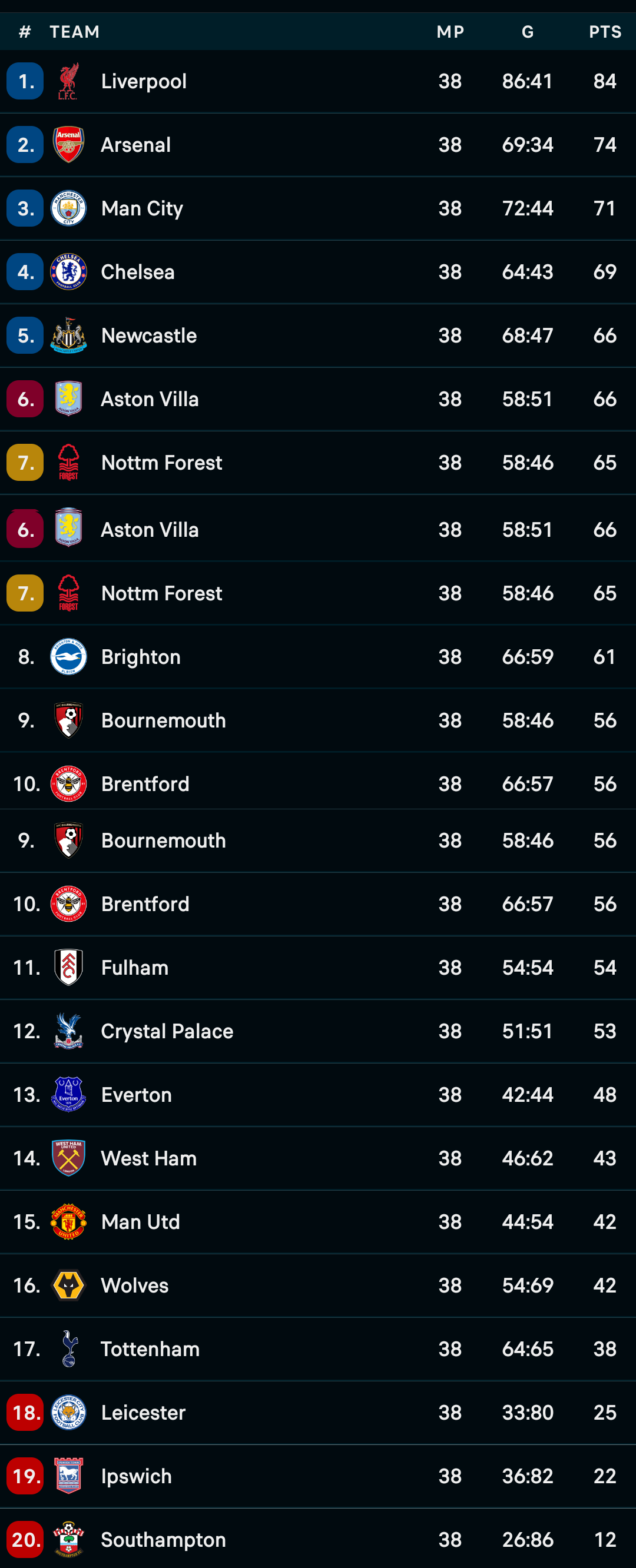Open the West Ham team link
Screen dimensions: 636x1568
click(148, 1158)
